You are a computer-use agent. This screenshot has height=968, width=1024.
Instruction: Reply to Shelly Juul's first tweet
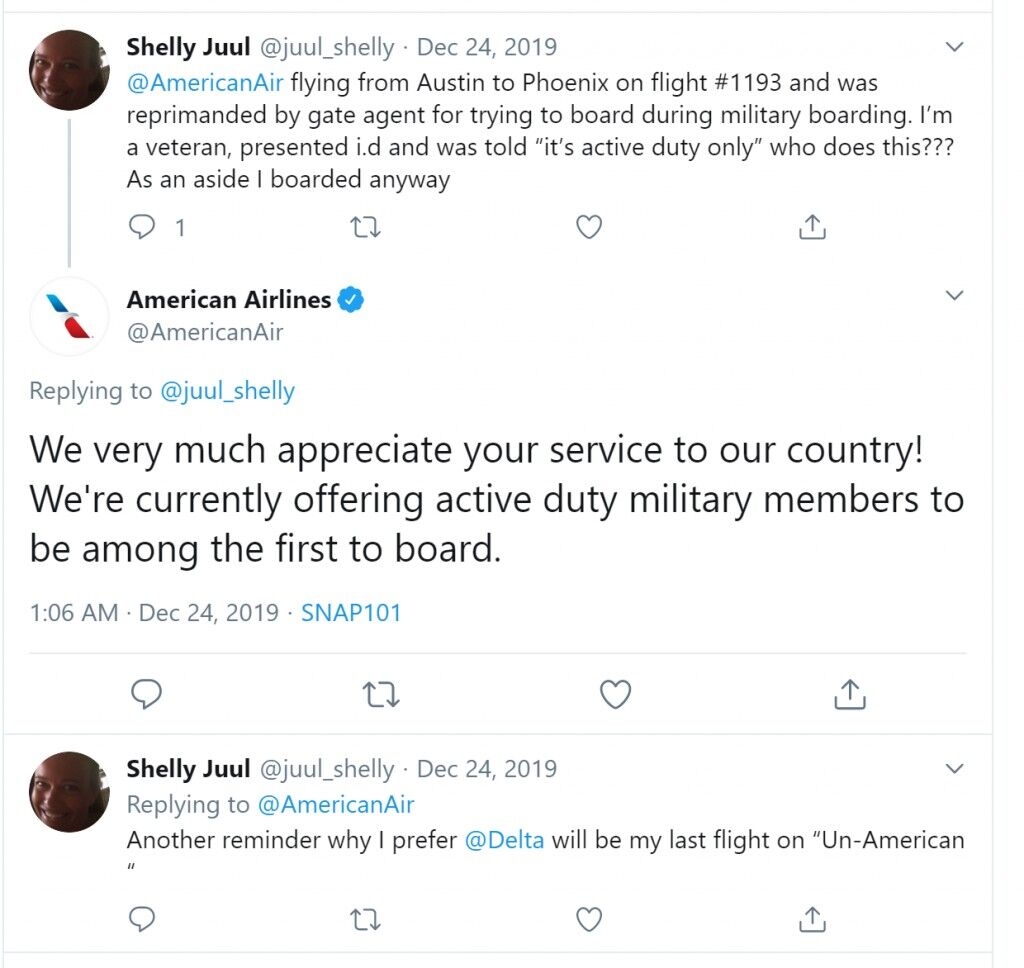pyautogui.click(x=142, y=227)
